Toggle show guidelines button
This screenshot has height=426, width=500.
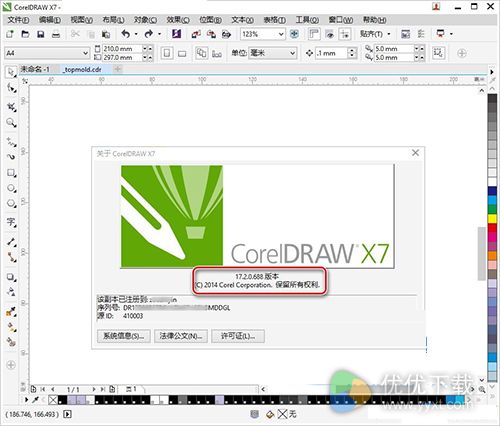[x=345, y=34]
